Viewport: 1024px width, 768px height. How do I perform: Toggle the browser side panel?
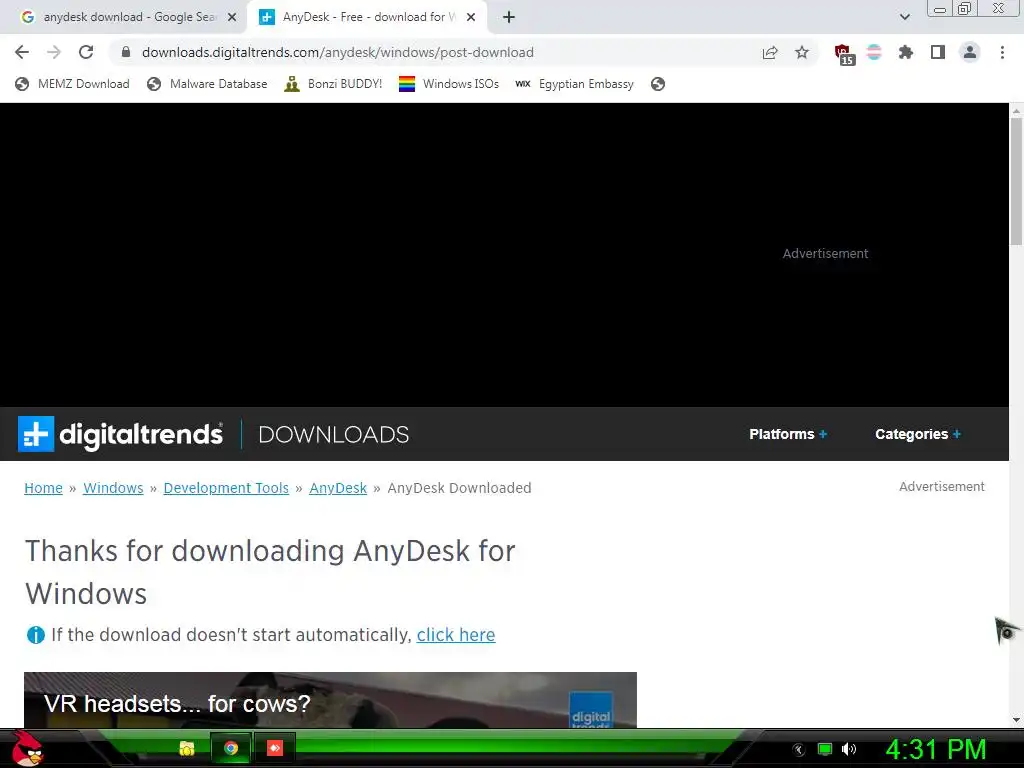[938, 52]
